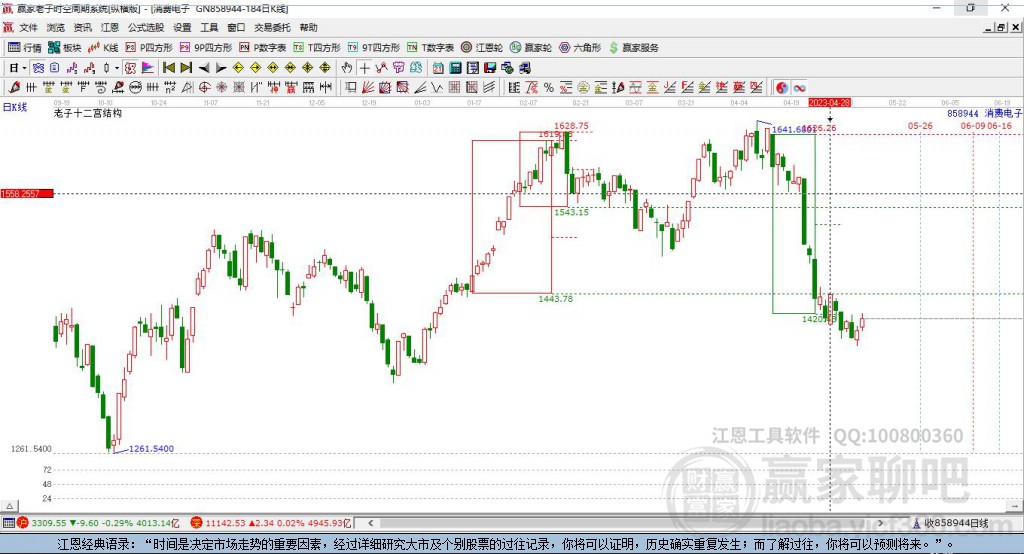
Task: Toggle the crosshair cursor tool
Action: 364,68
